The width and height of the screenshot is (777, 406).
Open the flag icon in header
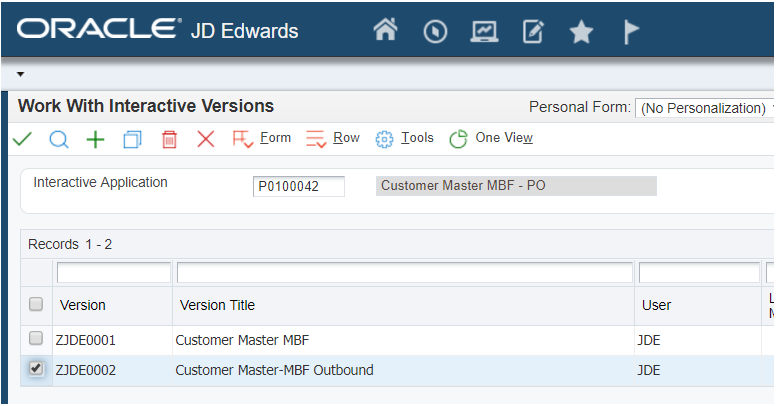pyautogui.click(x=631, y=32)
